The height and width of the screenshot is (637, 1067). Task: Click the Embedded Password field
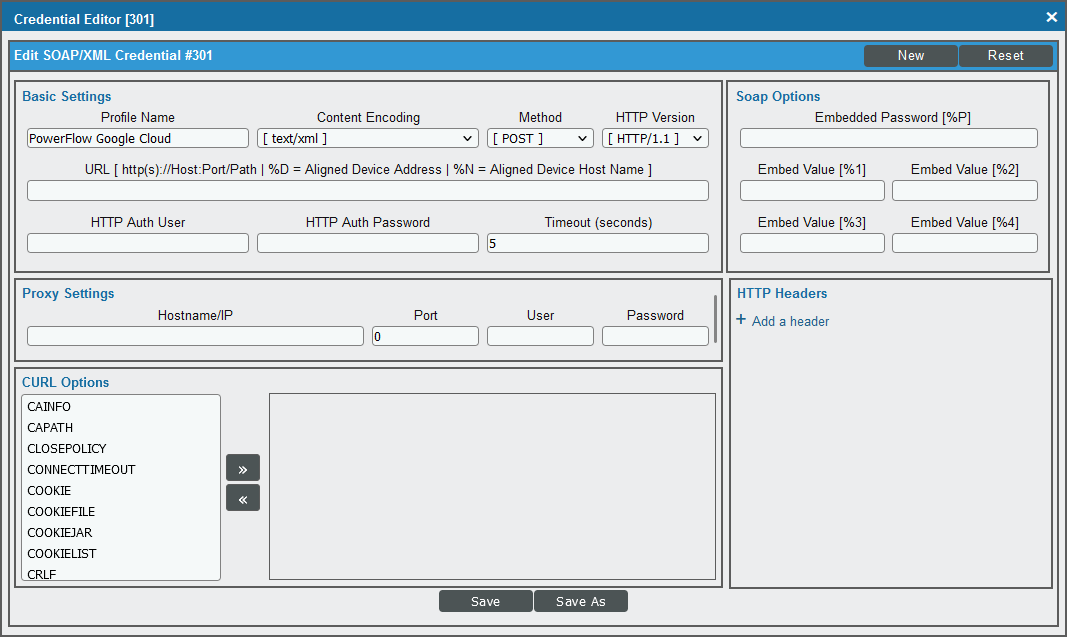pos(889,138)
